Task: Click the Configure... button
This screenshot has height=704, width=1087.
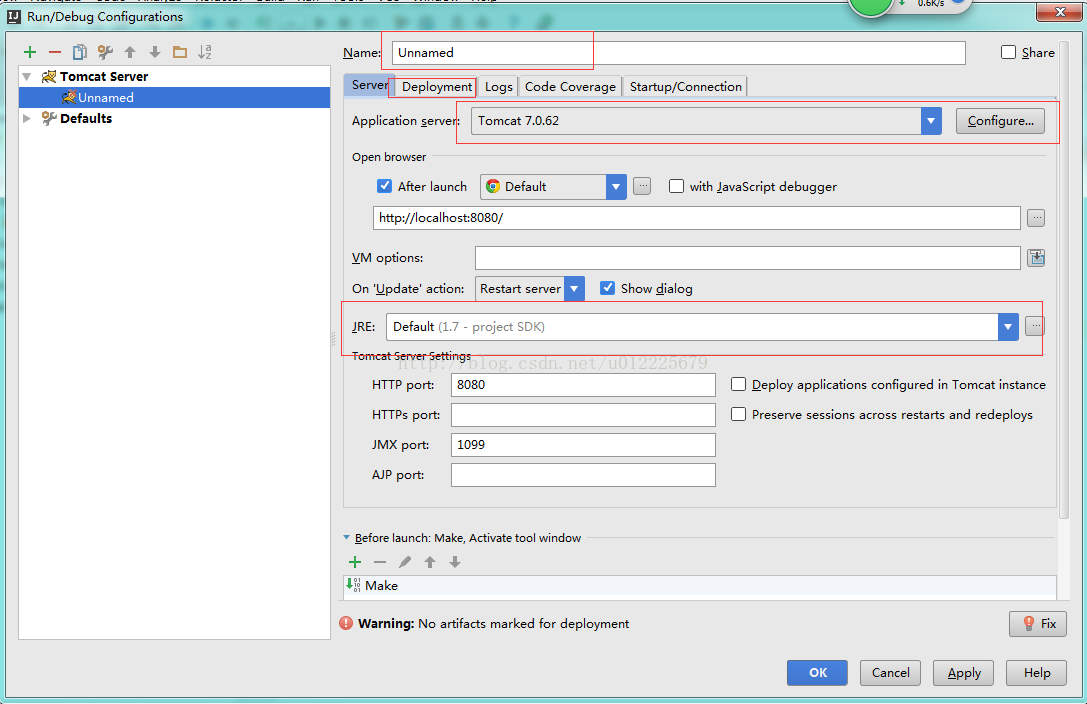Action: pos(1000,121)
